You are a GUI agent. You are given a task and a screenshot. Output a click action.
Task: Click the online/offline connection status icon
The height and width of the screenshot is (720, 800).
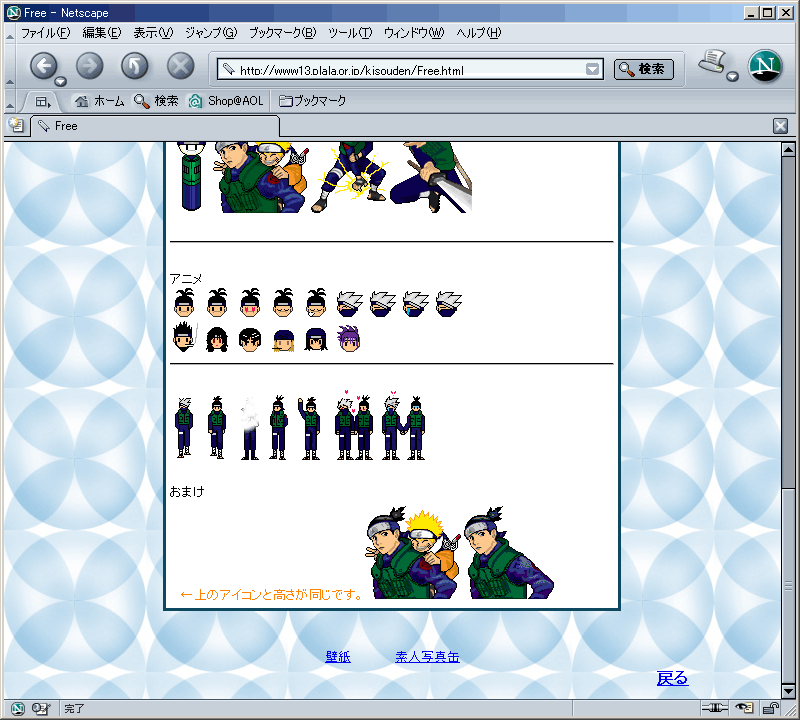714,708
